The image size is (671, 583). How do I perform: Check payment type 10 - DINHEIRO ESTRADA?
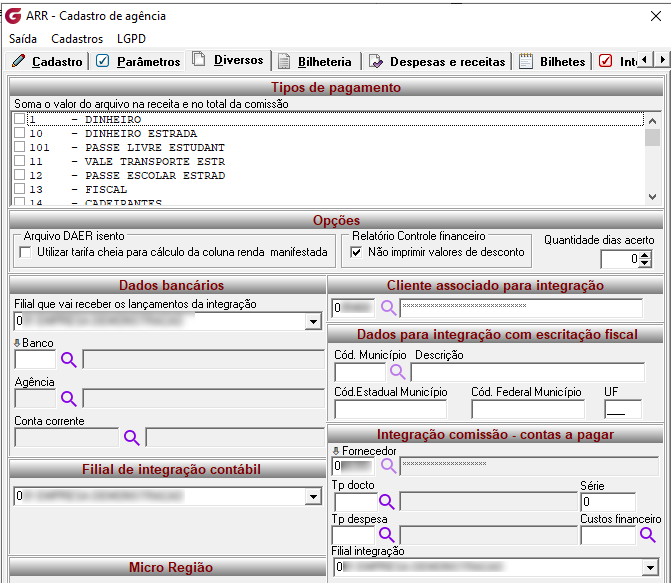(x=19, y=133)
